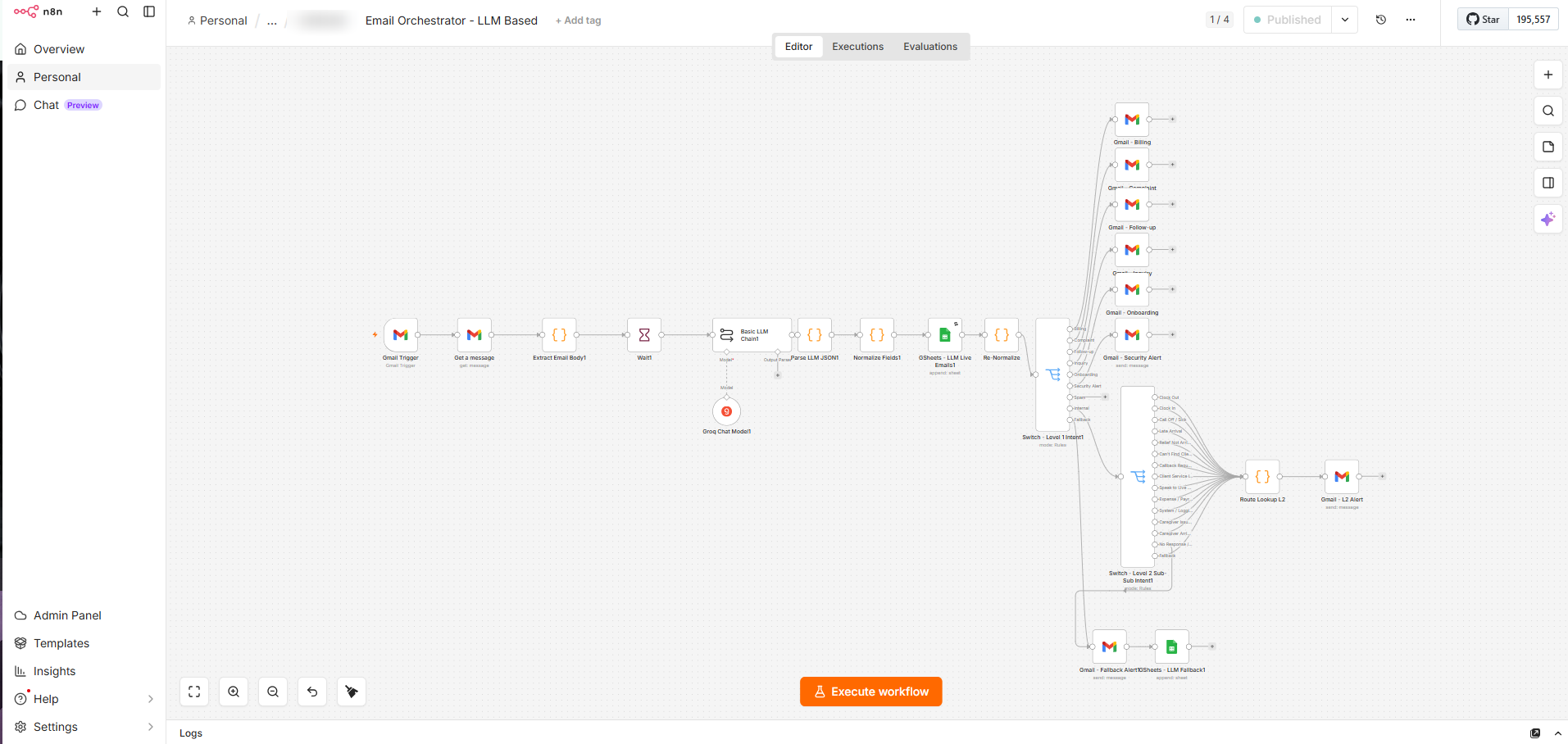This screenshot has width=1568, height=744.
Task: Expand the Published dropdown arrow
Action: (1345, 20)
